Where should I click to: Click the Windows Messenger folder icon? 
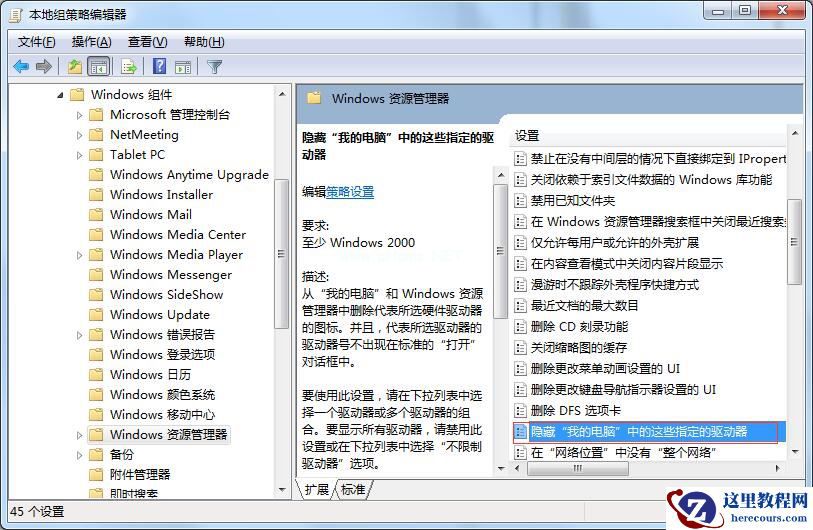(96, 275)
